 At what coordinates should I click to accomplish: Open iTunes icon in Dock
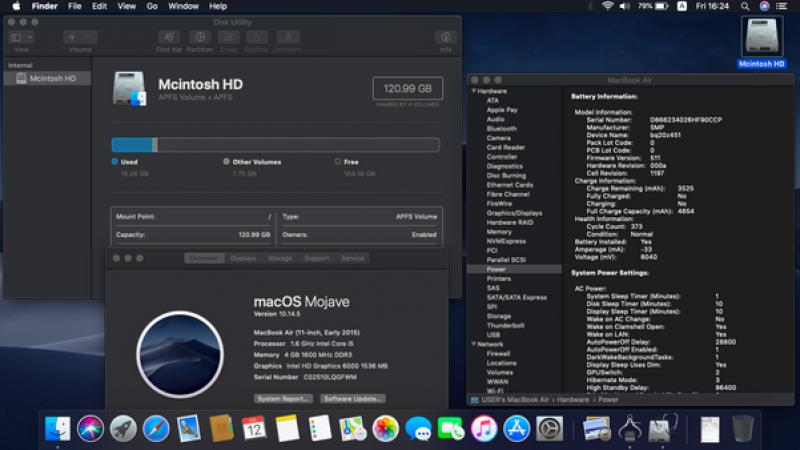click(x=484, y=428)
